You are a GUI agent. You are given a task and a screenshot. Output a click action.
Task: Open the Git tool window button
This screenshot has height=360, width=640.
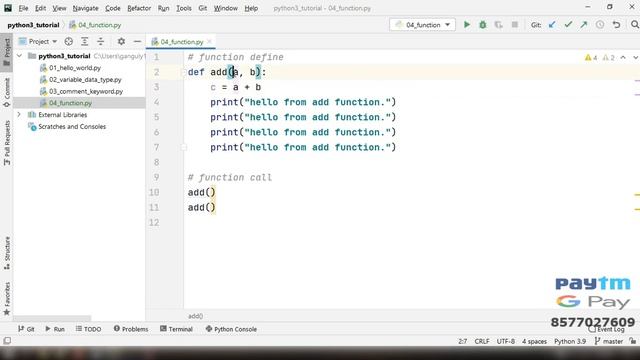pos(26,329)
